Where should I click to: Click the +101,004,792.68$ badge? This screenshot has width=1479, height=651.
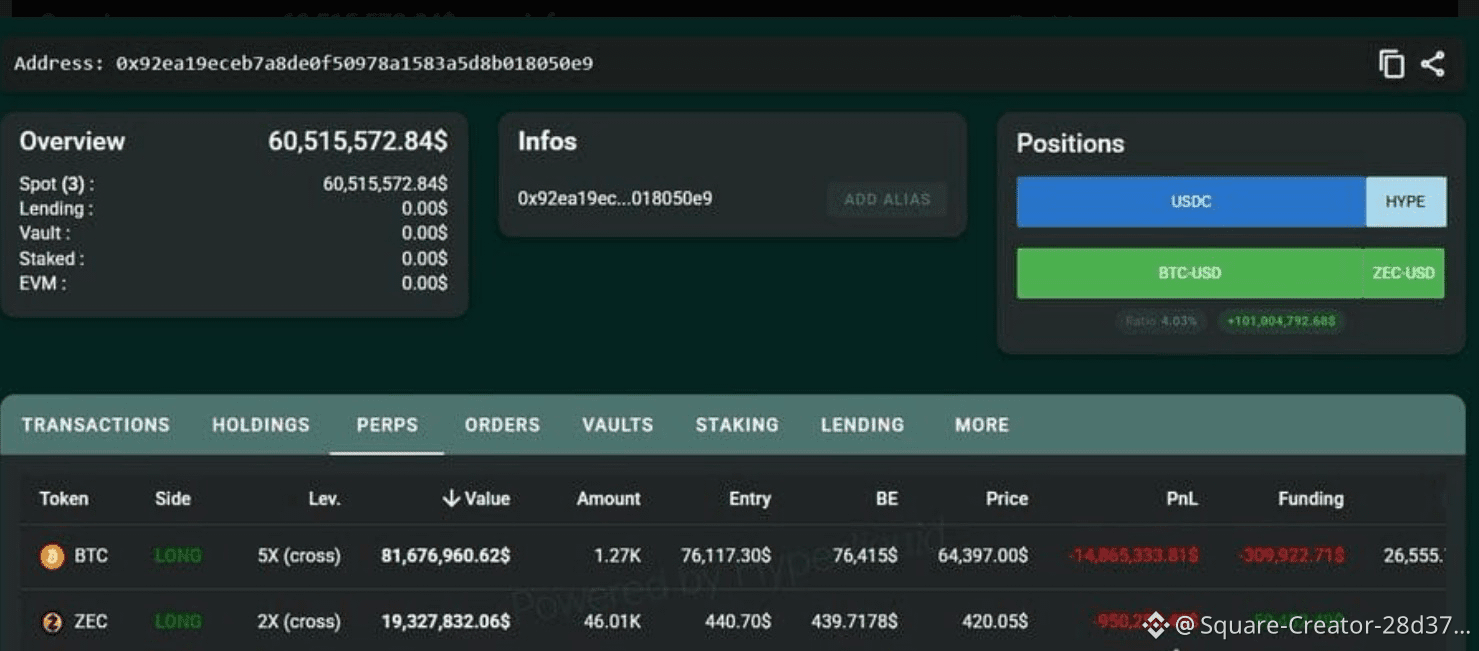[1281, 321]
